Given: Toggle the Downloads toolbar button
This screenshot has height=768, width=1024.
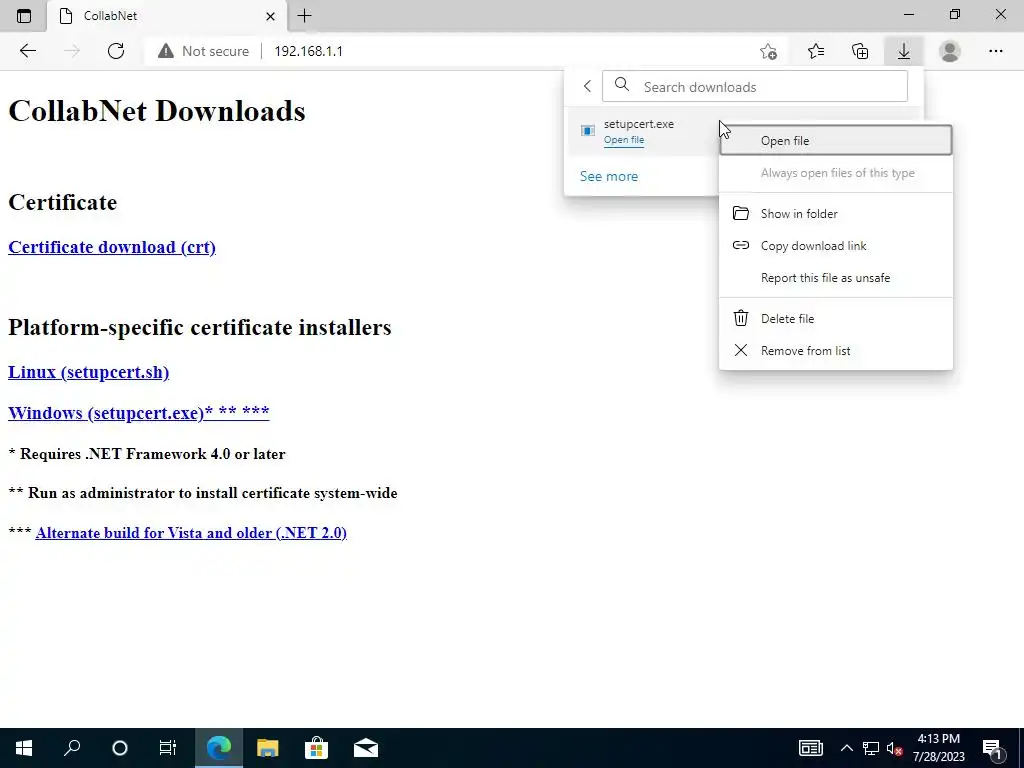Looking at the screenshot, I should click(904, 51).
